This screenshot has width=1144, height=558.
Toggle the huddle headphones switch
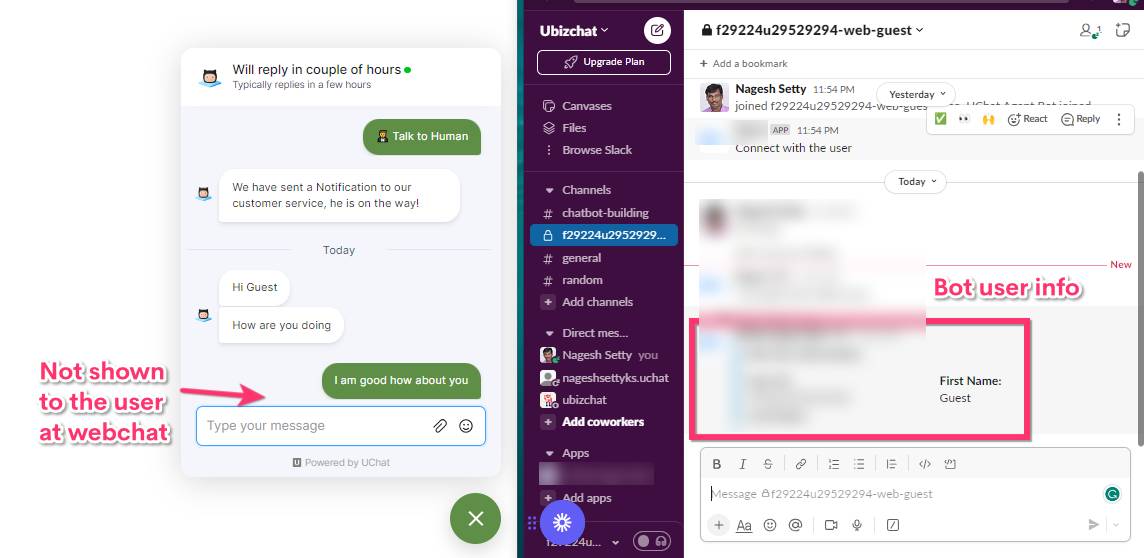pyautogui.click(x=652, y=541)
